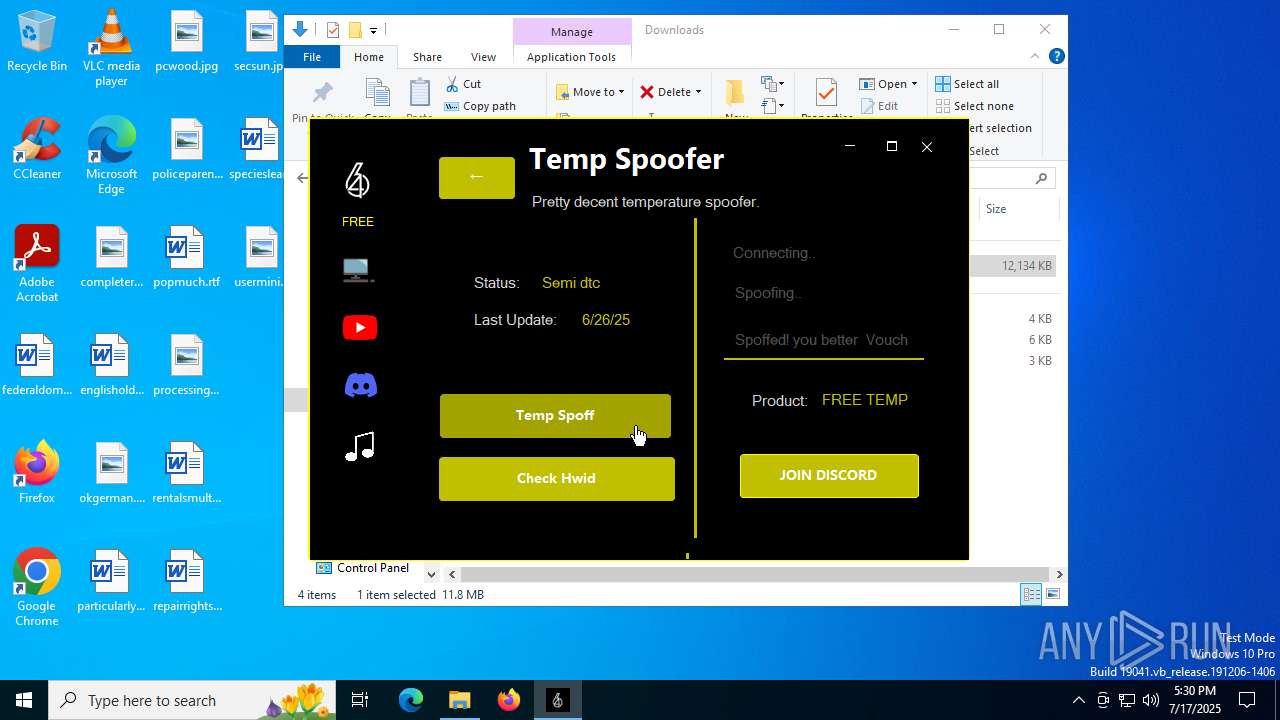
Task: Click the Explorer Help question mark icon
Action: point(1056,57)
